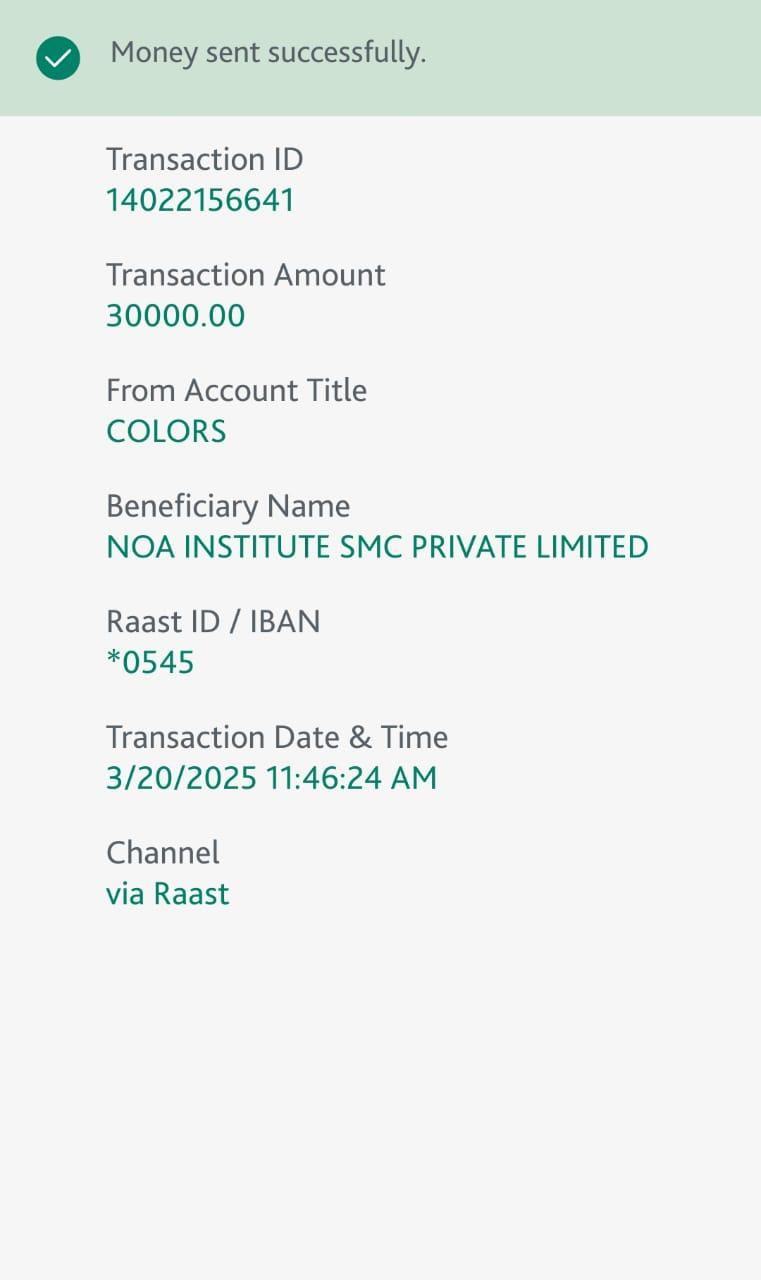761x1280 pixels.
Task: Tap the word "IBAN" in the label
Action: [284, 621]
